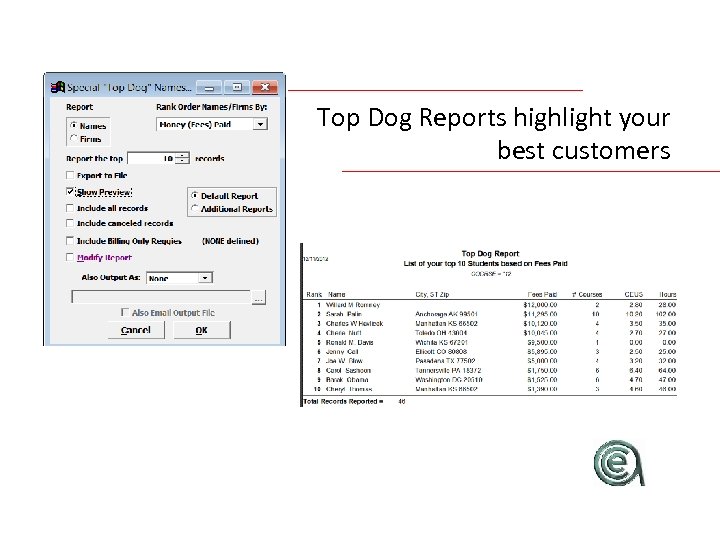This screenshot has width=720, height=540.
Task: Click $12,000.00 fee in first row
Action: pos(540,305)
